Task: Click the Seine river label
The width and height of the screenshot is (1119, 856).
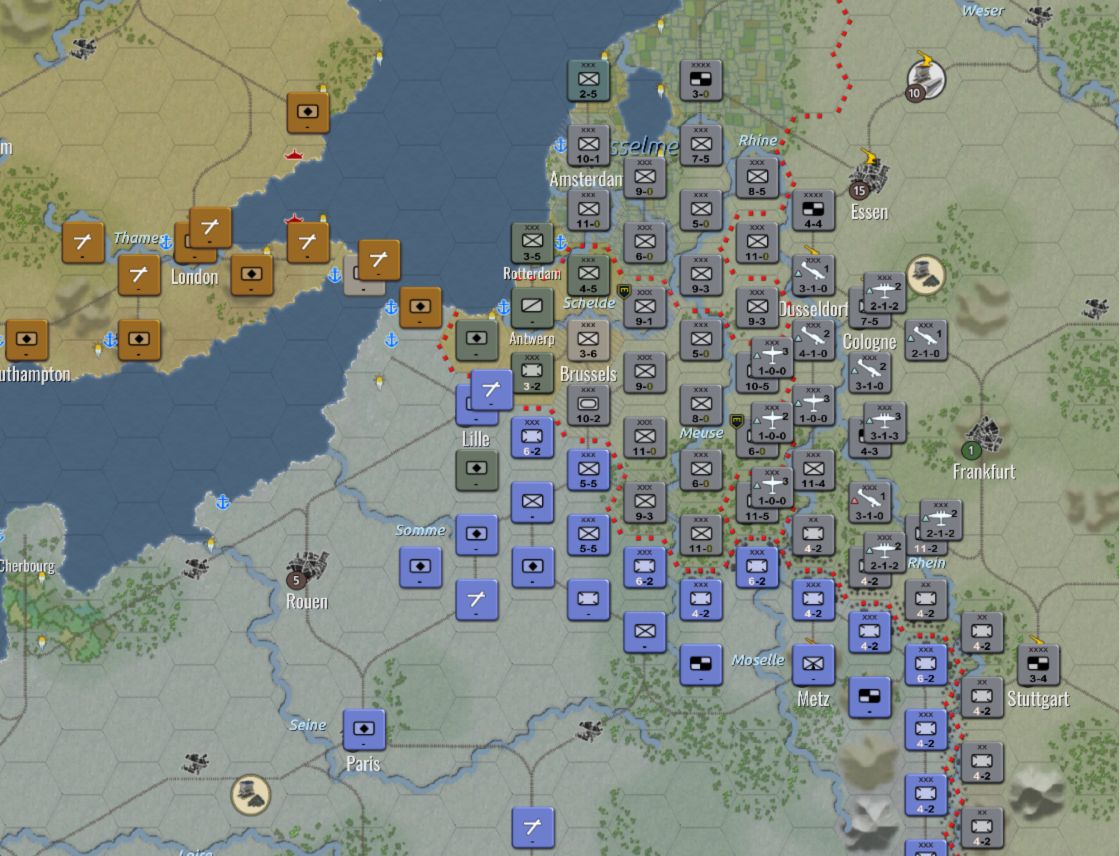Action: click(x=308, y=725)
